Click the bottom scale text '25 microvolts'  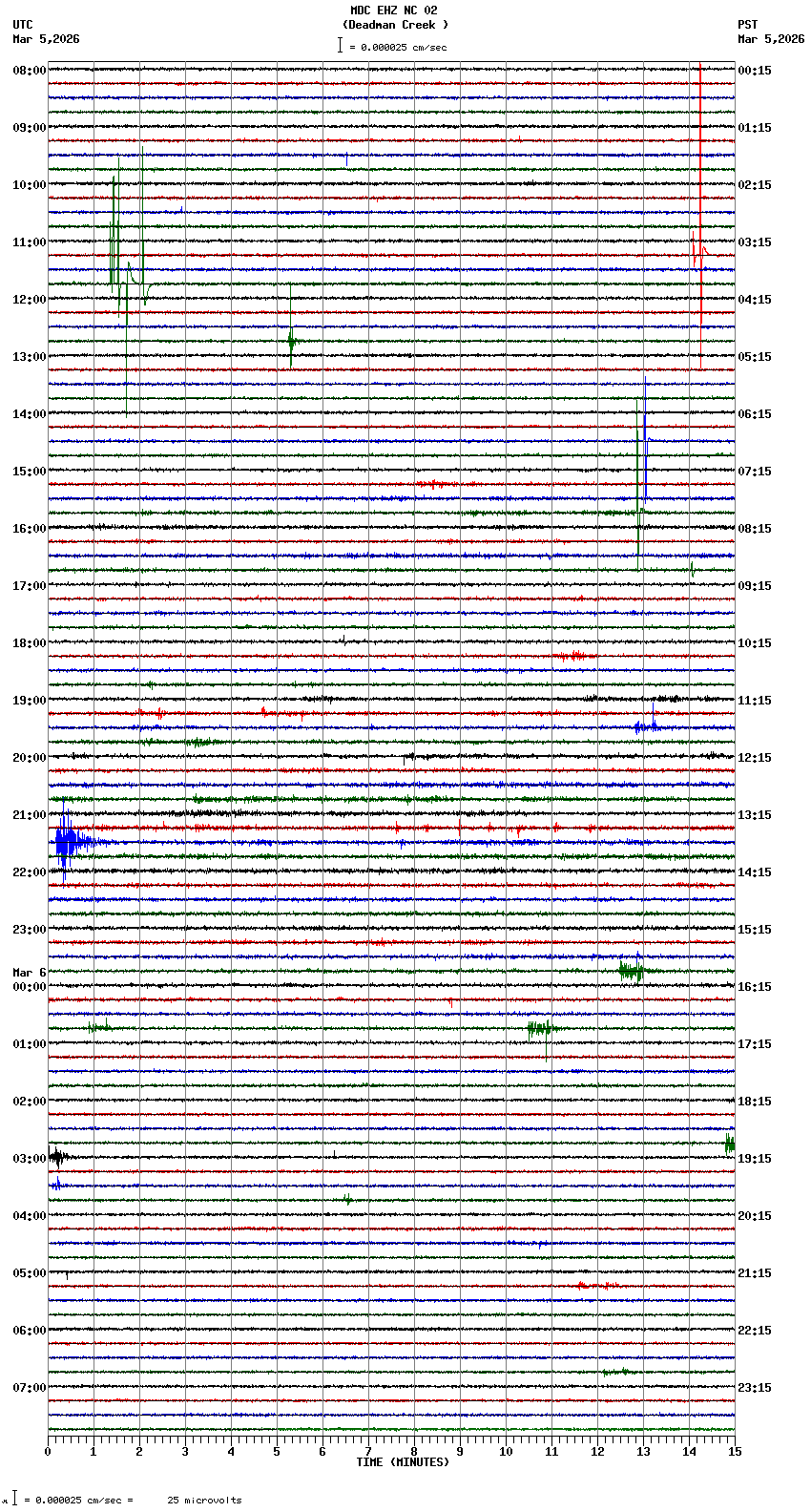pyautogui.click(x=204, y=1501)
